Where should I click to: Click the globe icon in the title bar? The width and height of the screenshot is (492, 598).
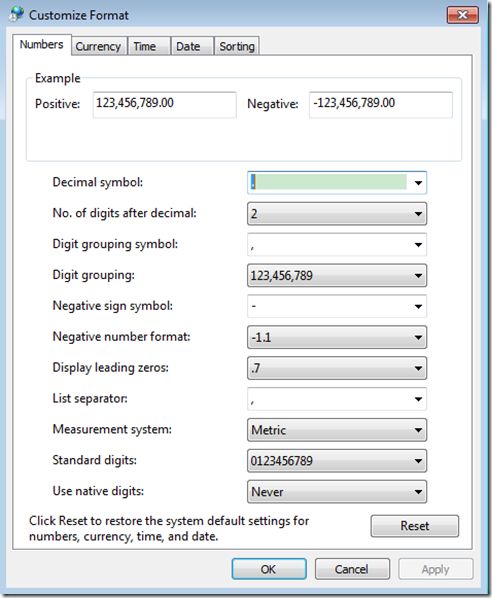coord(16,14)
